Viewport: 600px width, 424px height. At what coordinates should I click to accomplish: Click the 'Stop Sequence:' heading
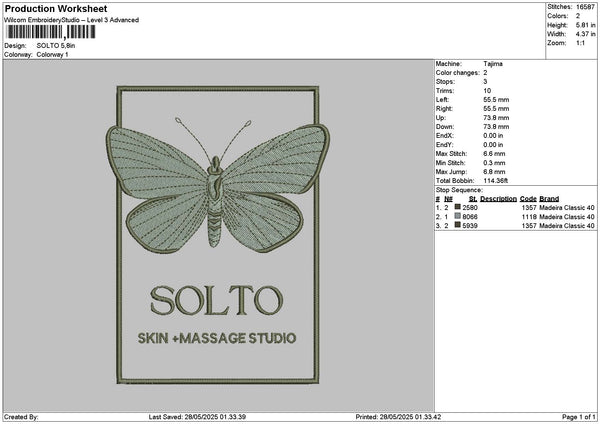(459, 190)
